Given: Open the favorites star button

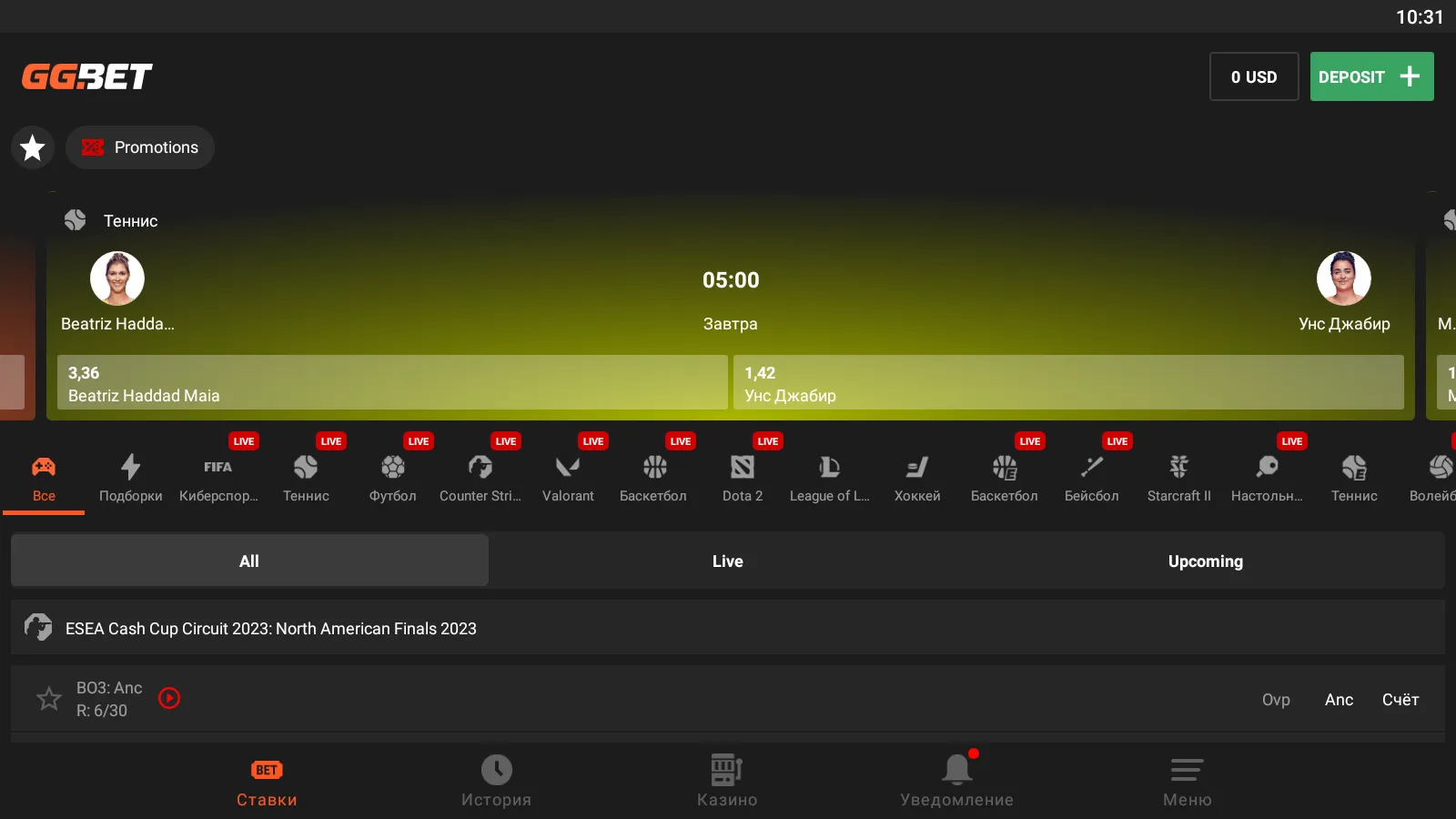Looking at the screenshot, I should [x=33, y=147].
